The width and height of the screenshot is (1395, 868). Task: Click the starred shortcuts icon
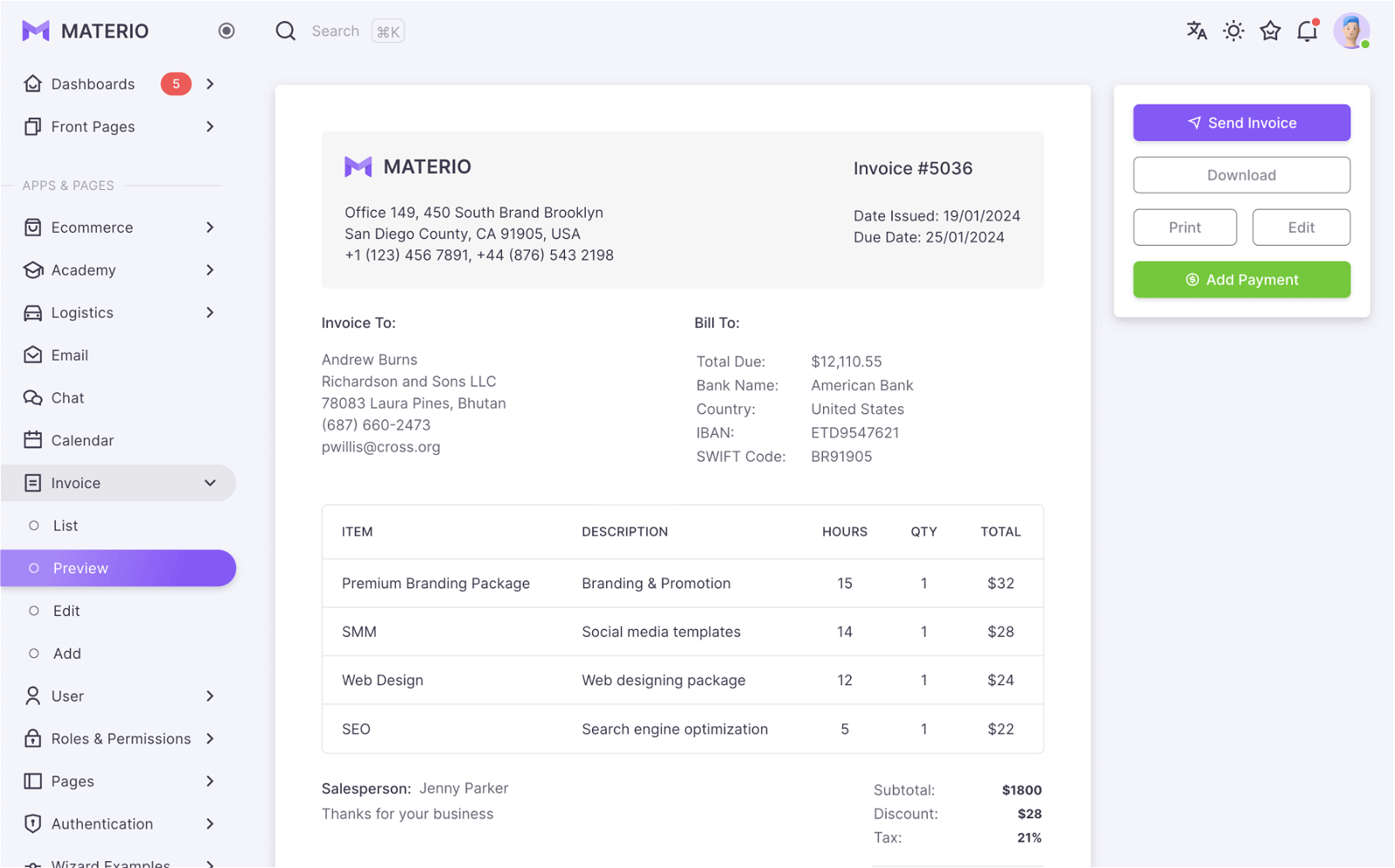(1269, 31)
